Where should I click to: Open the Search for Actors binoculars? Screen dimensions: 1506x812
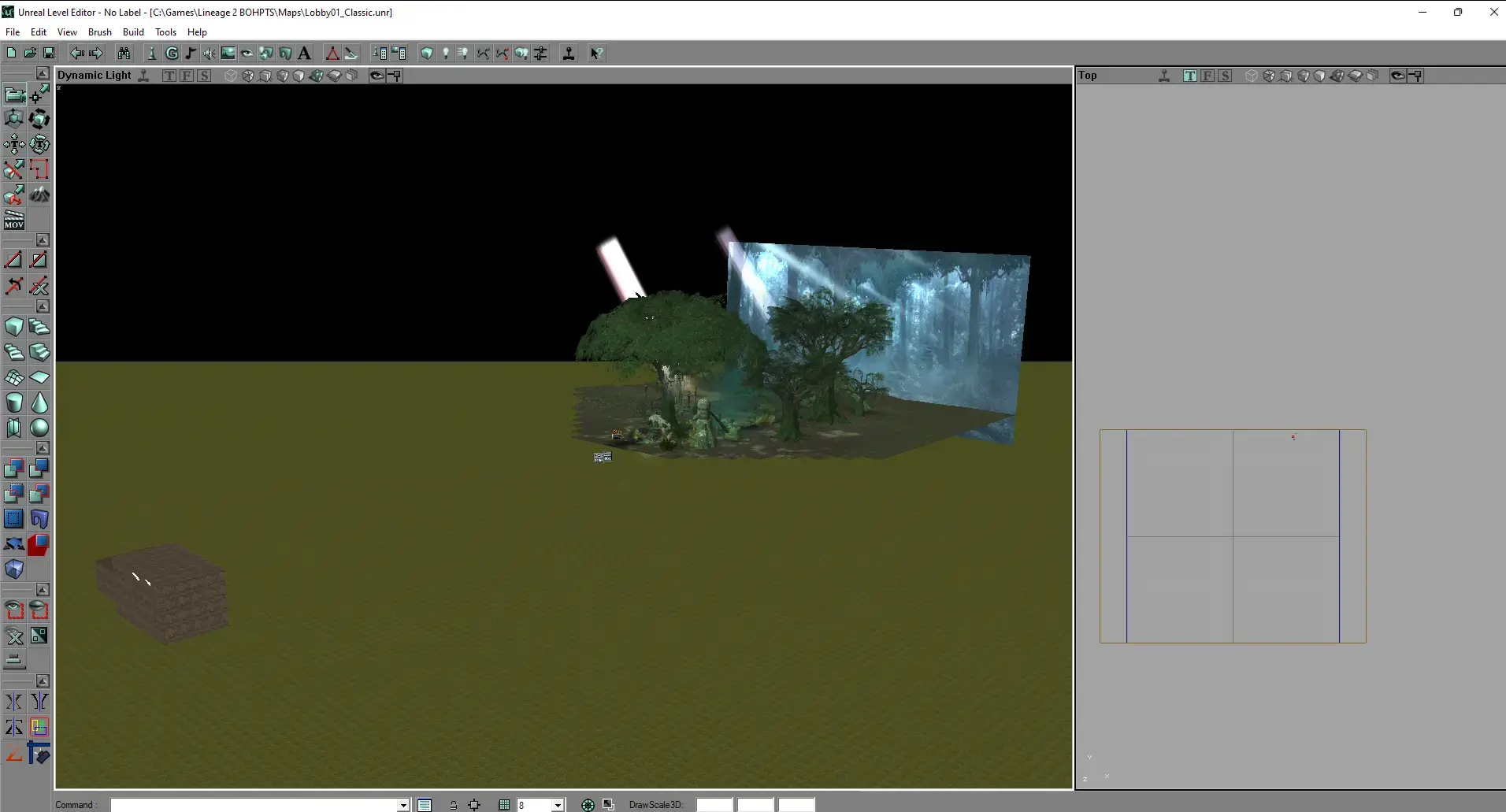124,53
